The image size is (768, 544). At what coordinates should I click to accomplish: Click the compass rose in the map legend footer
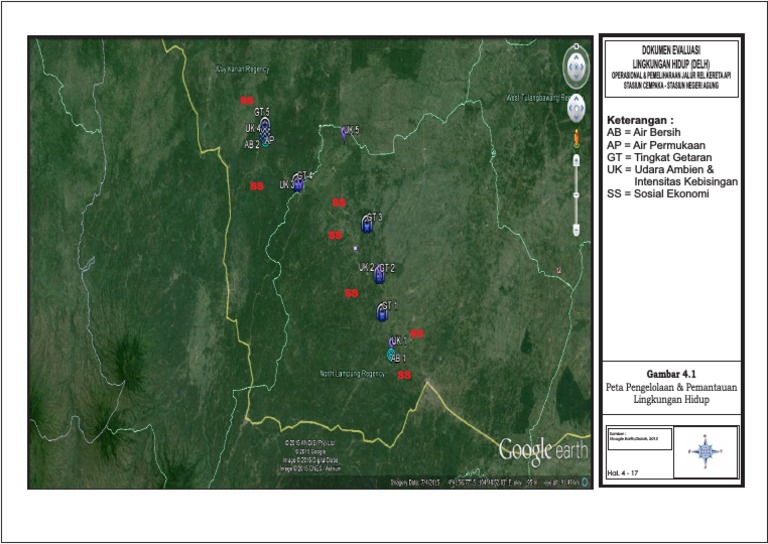click(705, 450)
